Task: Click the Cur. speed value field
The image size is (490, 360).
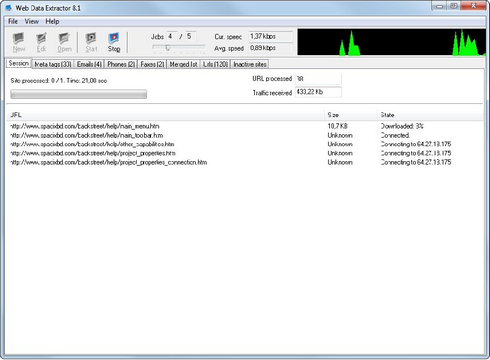Action: [270, 36]
